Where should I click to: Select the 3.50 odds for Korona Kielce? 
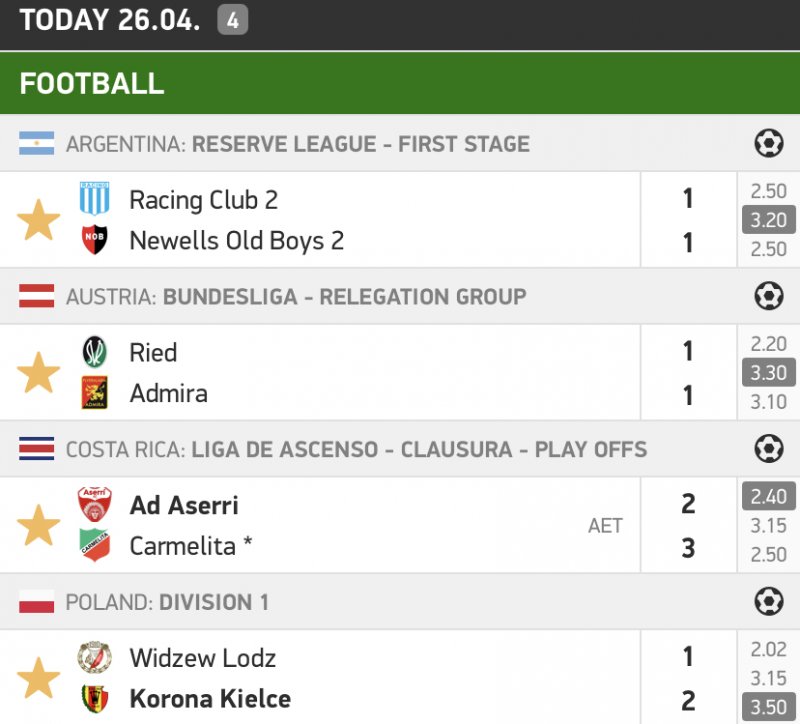click(768, 707)
